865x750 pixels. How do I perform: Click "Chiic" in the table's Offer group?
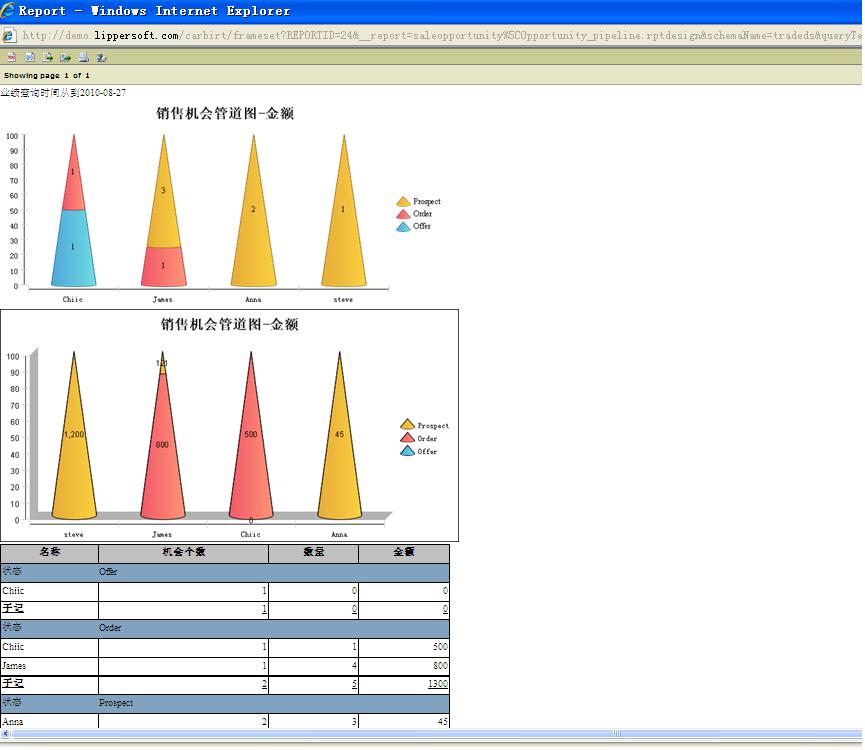(13, 591)
